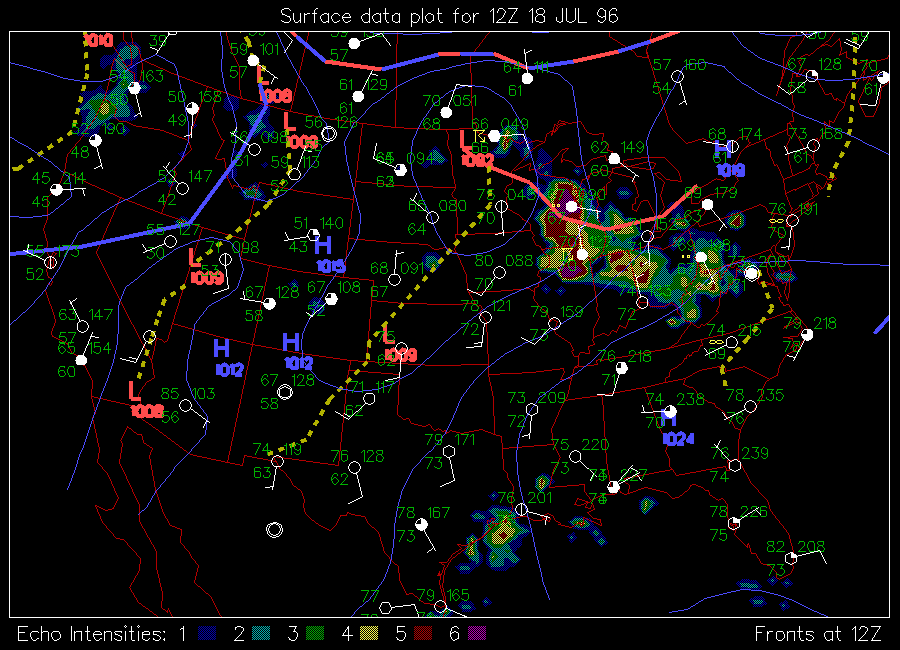Click echo intensity 2 legend swatch
Viewport: 900px width, 650px height.
(261, 634)
